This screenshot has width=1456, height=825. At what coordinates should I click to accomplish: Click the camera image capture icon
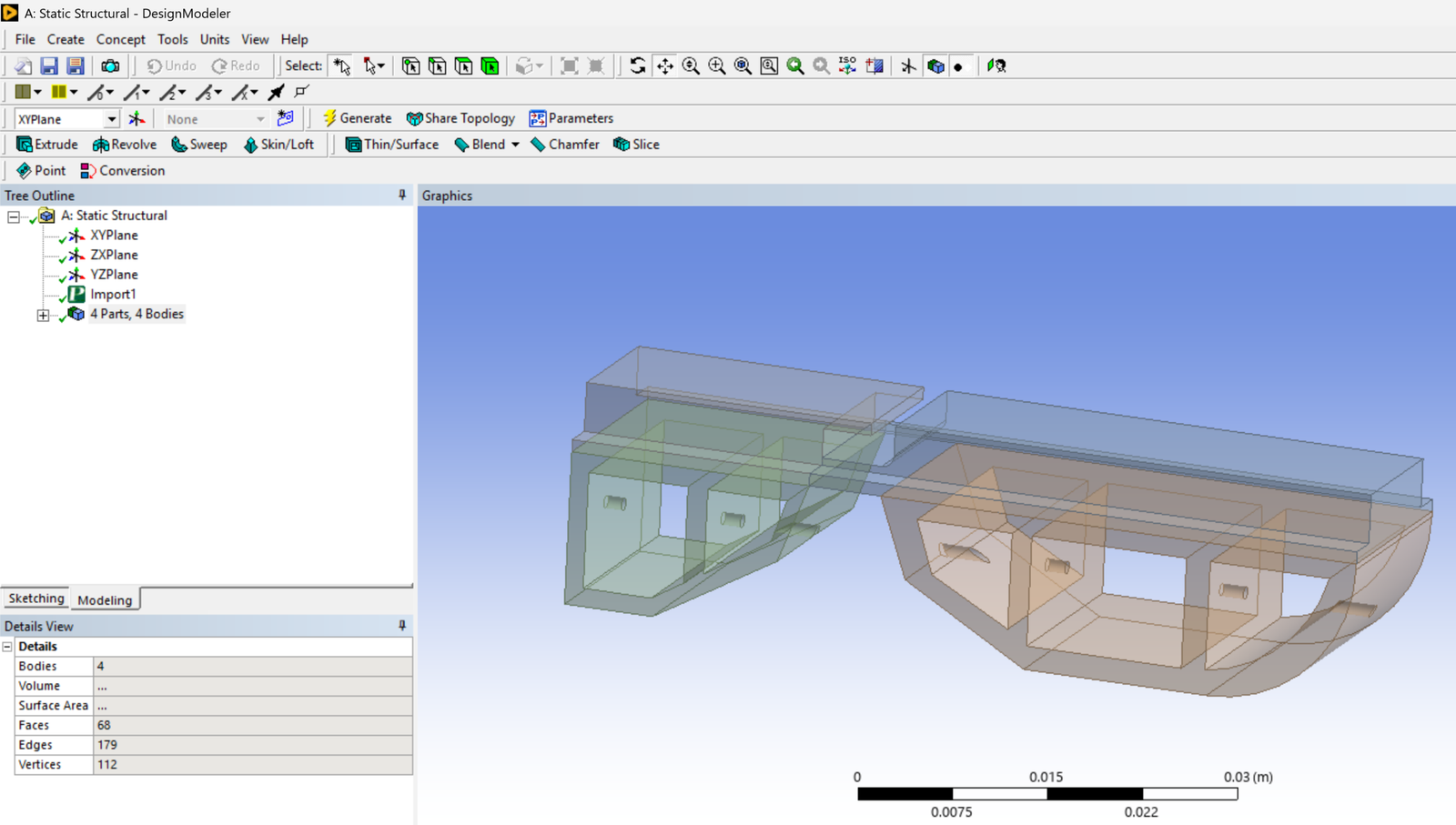click(110, 65)
